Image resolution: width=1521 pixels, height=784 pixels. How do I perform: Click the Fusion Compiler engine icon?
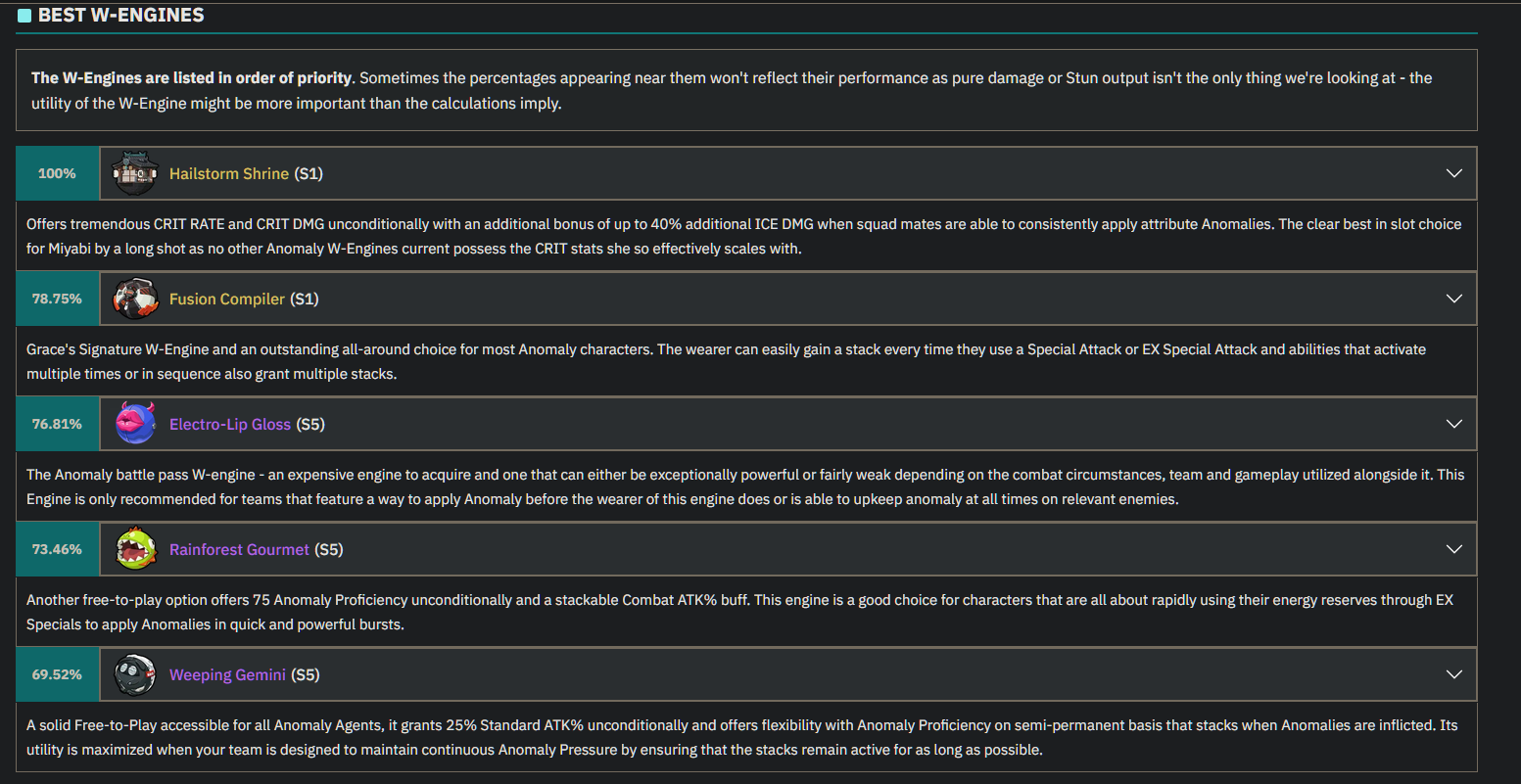135,299
